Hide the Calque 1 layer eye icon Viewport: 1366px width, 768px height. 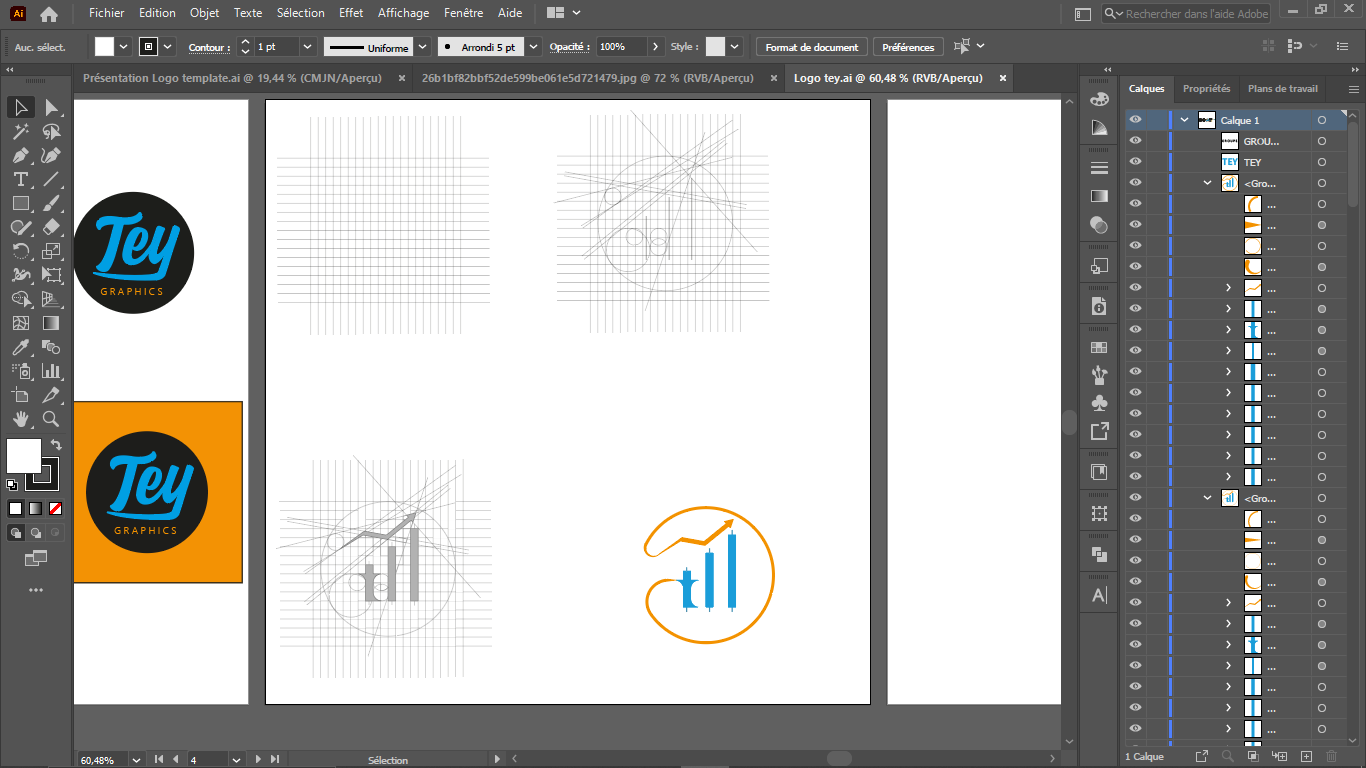[1135, 120]
